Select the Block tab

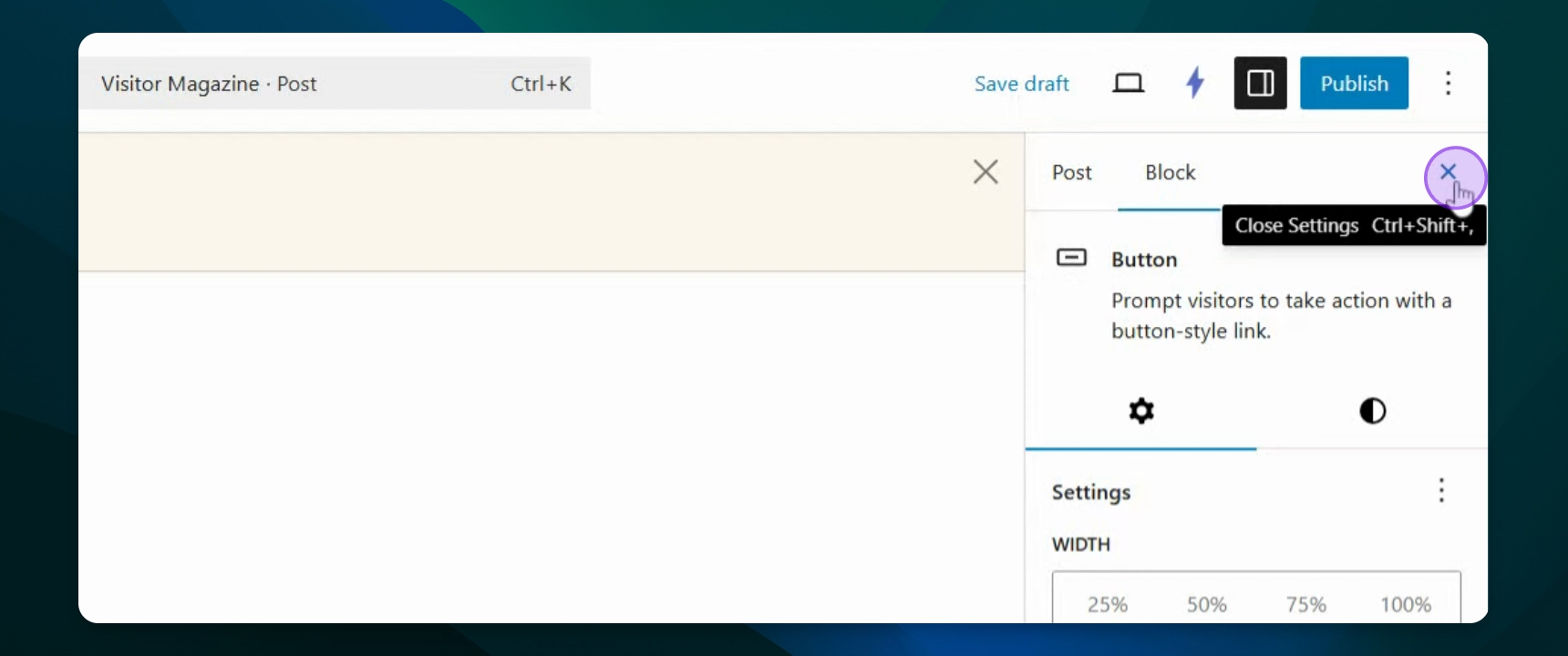(1170, 172)
